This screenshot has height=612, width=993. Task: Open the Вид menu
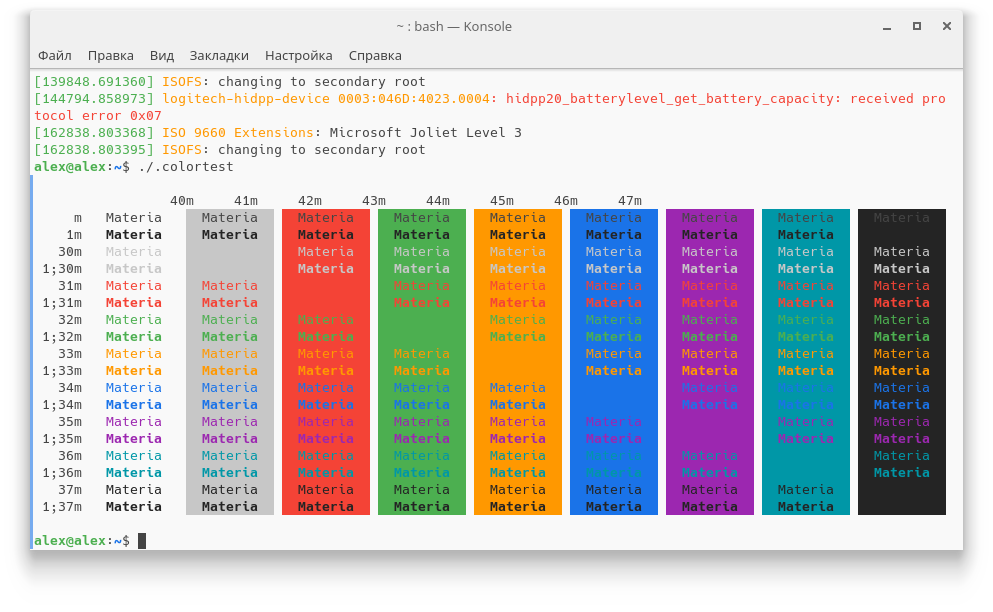click(161, 56)
